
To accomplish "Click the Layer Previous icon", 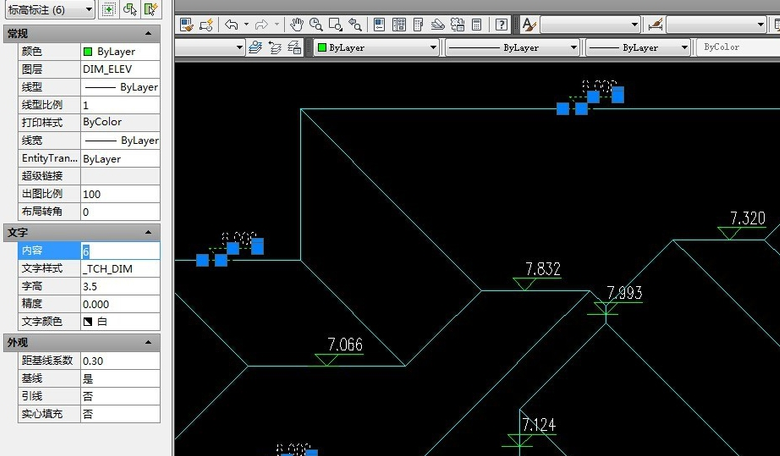I will coord(275,48).
